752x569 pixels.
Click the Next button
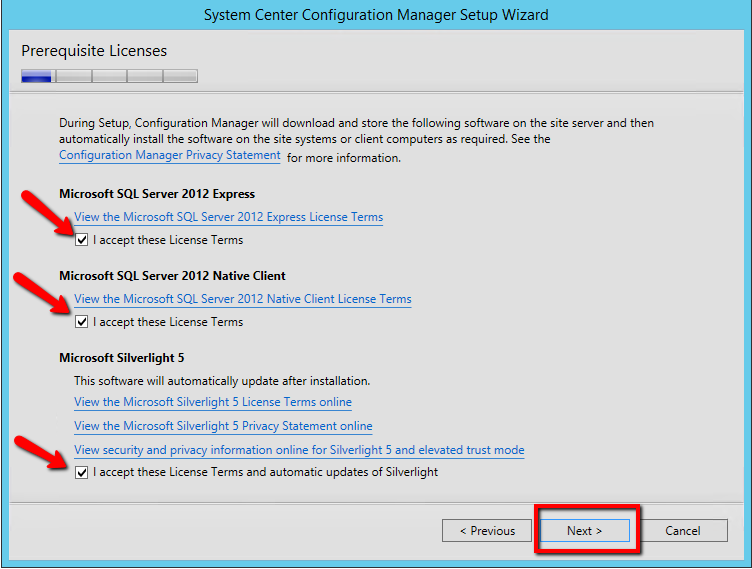coord(585,531)
